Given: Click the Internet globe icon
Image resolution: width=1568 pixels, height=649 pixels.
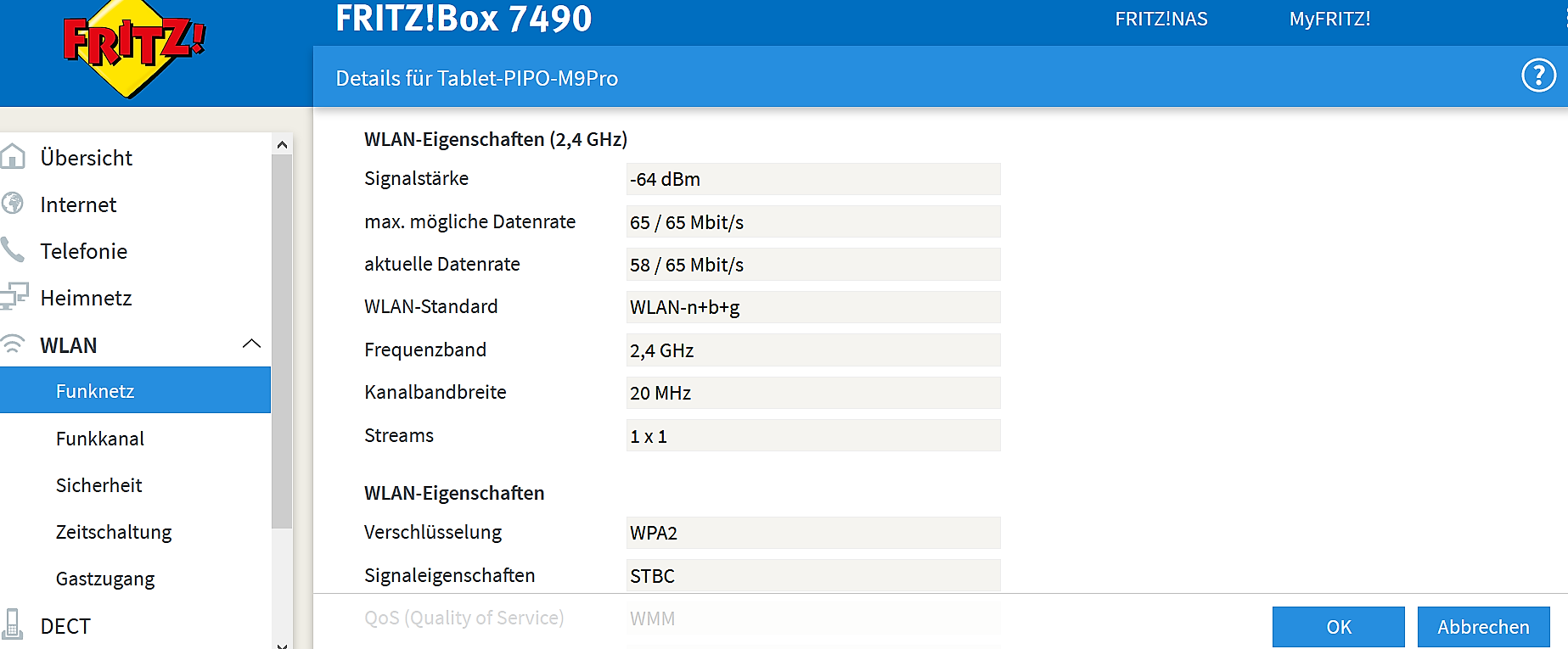Looking at the screenshot, I should (13, 204).
